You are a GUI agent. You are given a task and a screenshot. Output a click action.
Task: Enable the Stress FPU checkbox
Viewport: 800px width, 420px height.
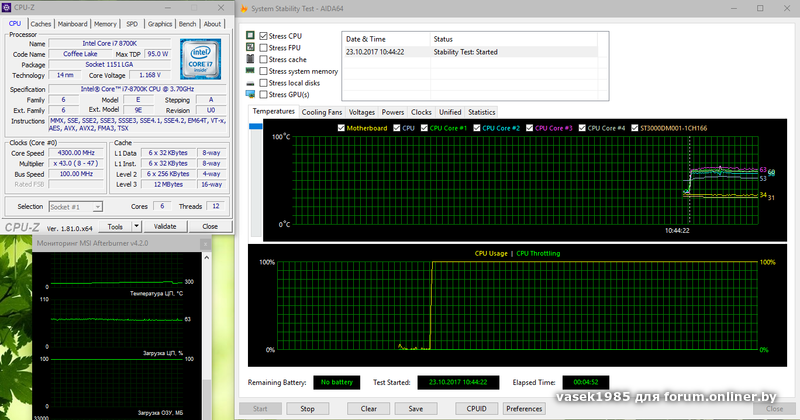263,48
